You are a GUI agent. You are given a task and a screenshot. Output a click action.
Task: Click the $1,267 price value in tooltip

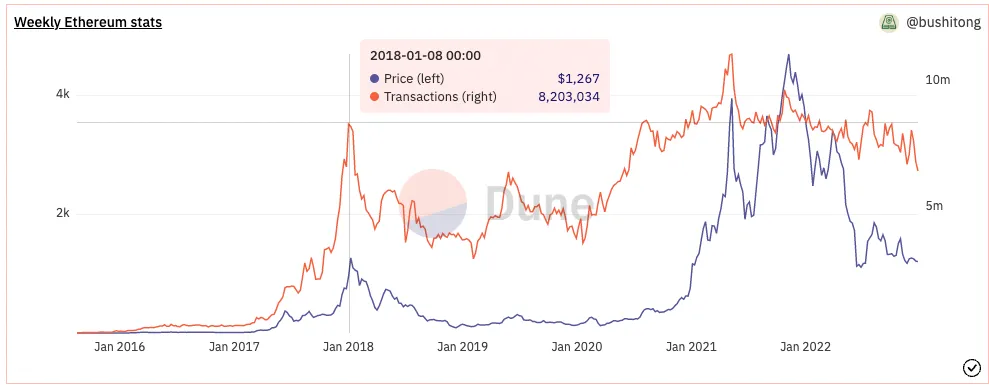(x=578, y=79)
